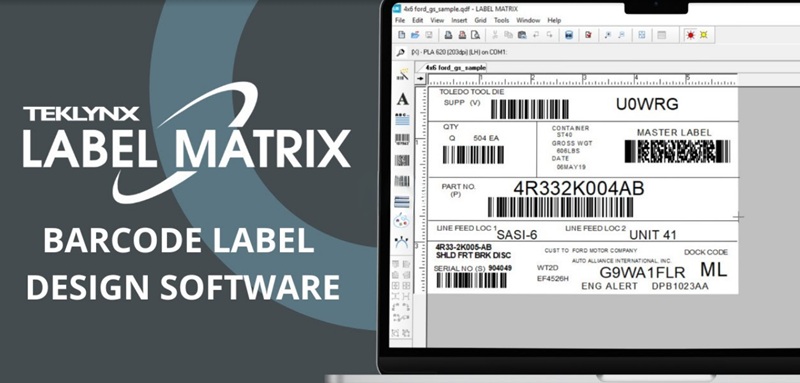Select the ML dock code text
The width and height of the screenshot is (800, 383).
[713, 269]
